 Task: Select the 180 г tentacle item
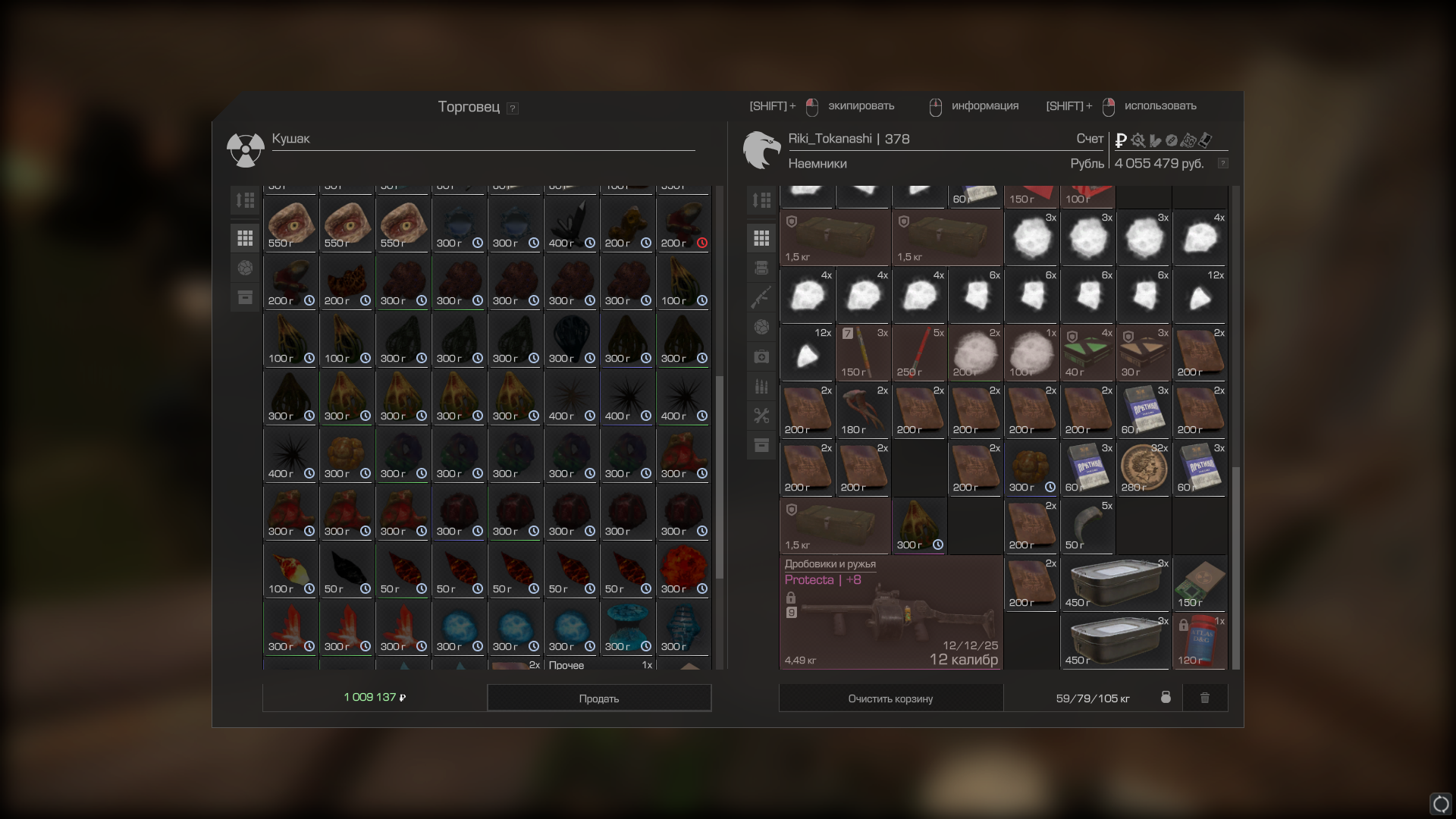863,411
